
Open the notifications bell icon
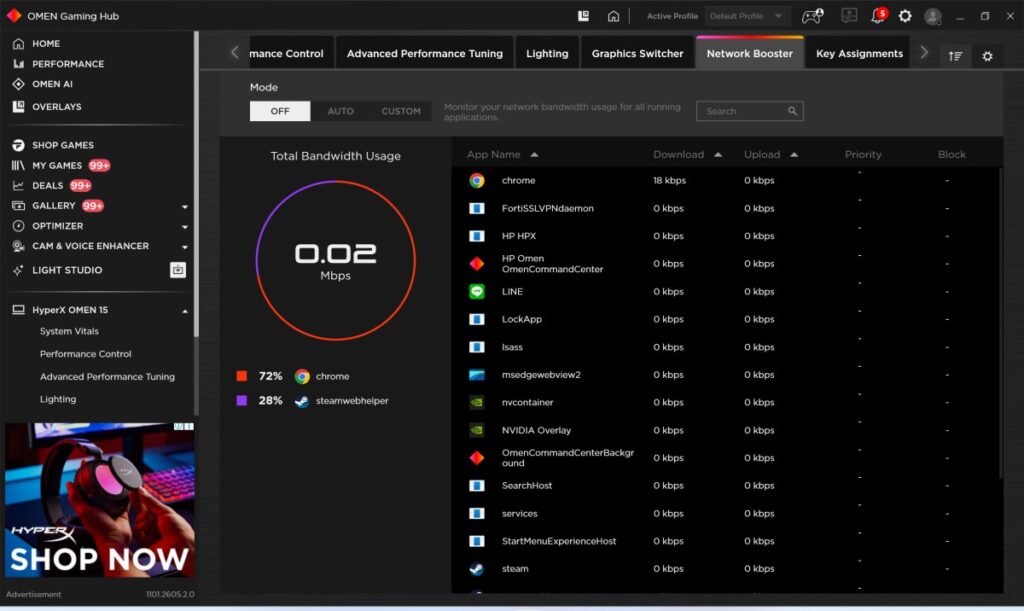(878, 16)
